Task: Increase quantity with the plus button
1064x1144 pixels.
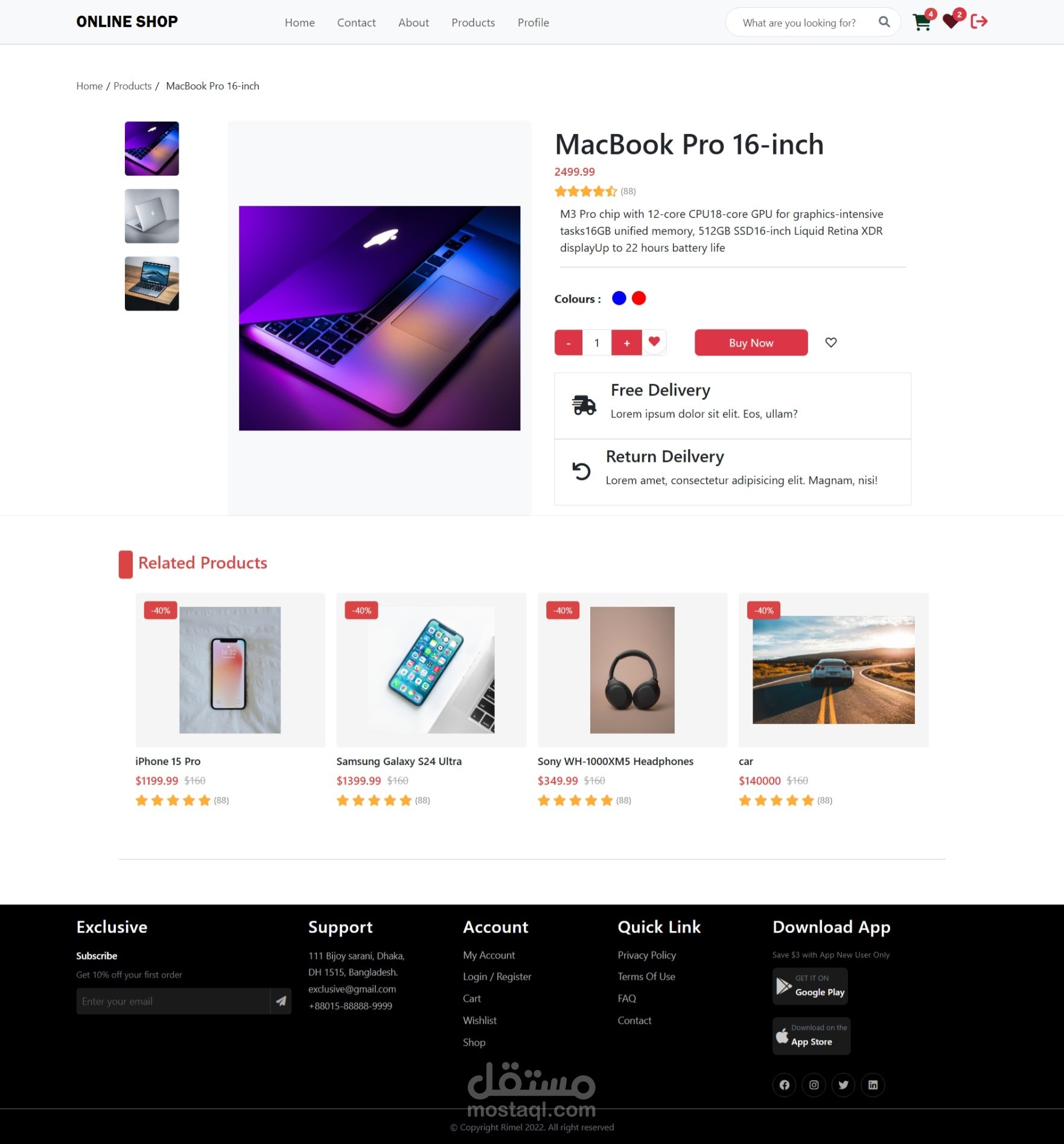Action: pyautogui.click(x=626, y=343)
